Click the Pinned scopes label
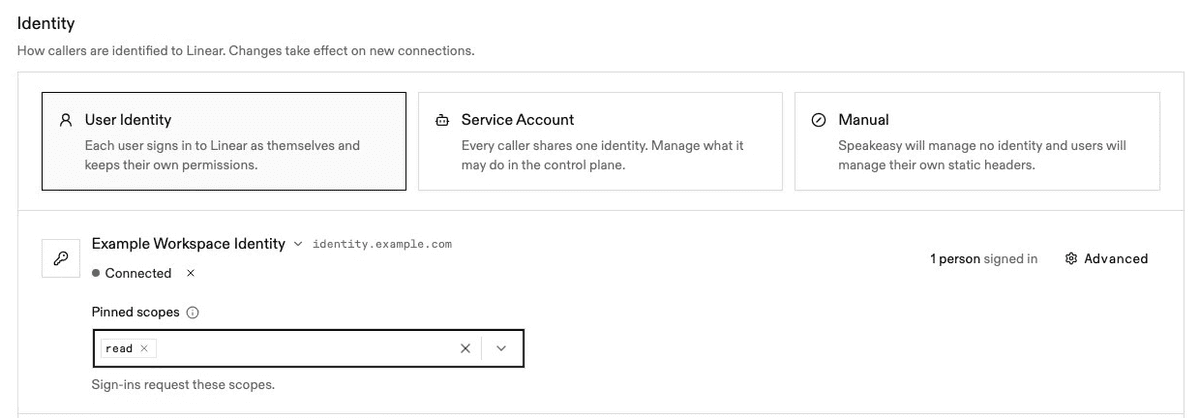 coord(136,312)
